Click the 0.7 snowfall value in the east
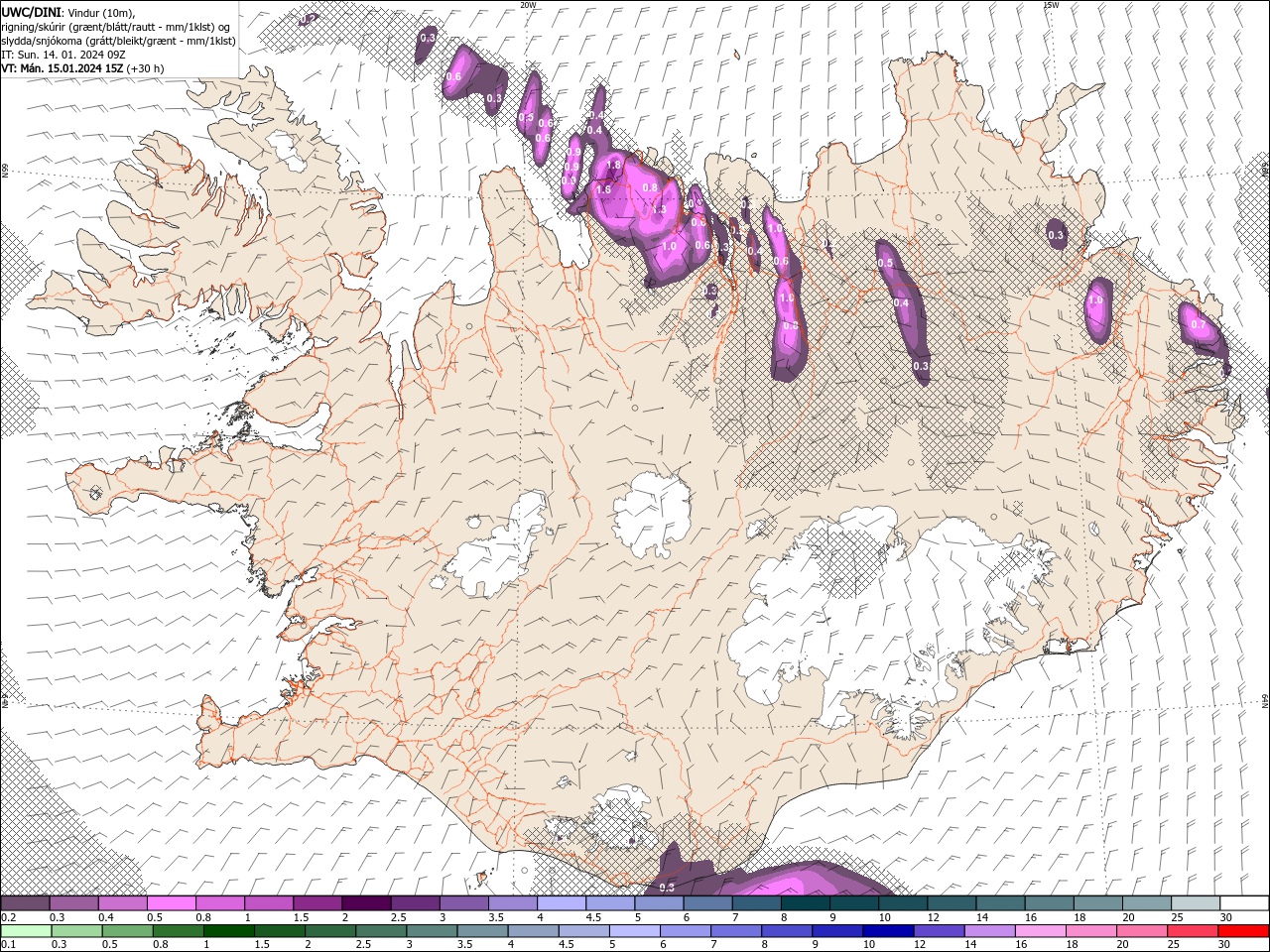Image resolution: width=1270 pixels, height=952 pixels. coord(1198,324)
